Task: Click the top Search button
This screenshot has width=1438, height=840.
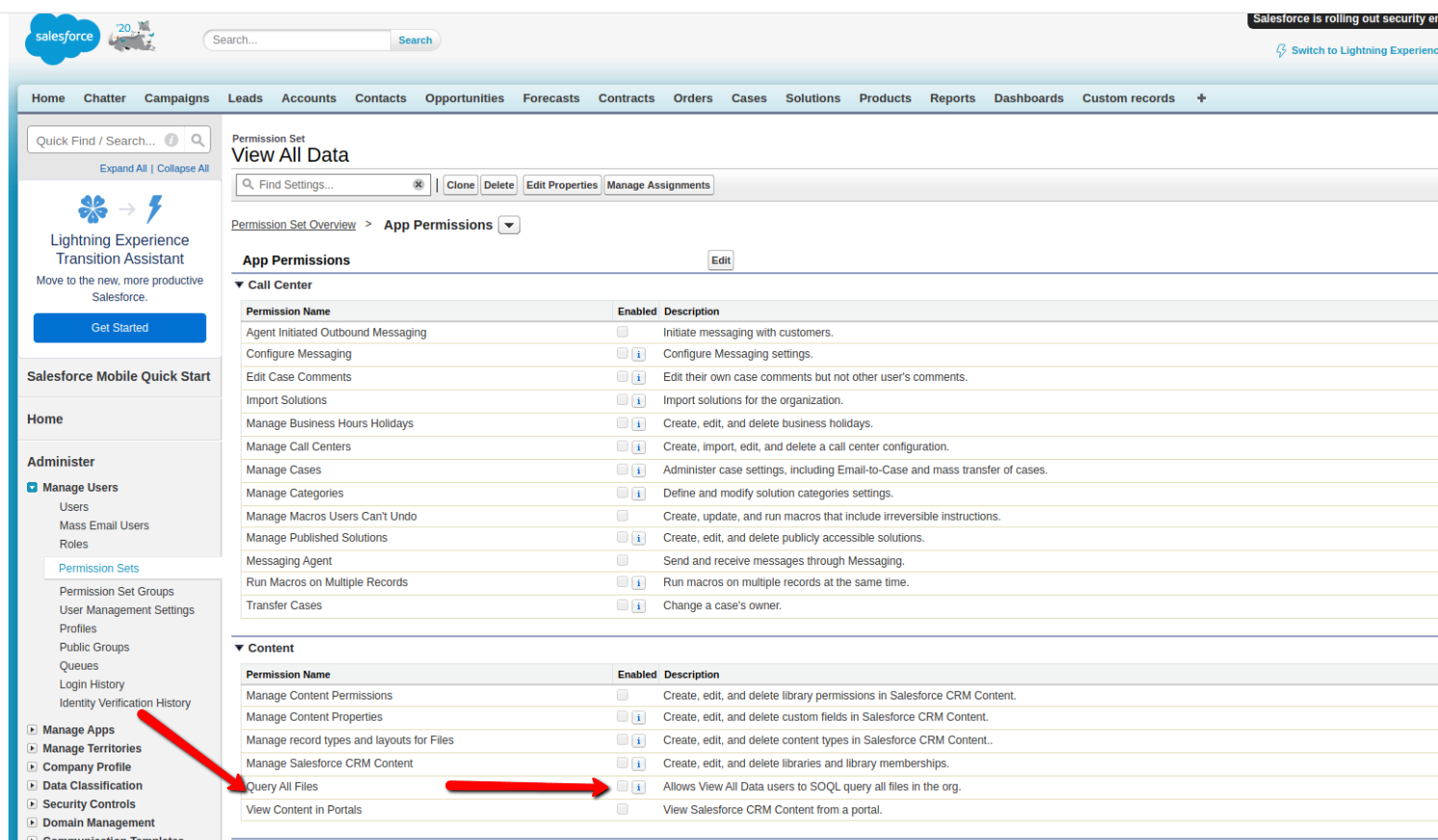Action: (416, 40)
